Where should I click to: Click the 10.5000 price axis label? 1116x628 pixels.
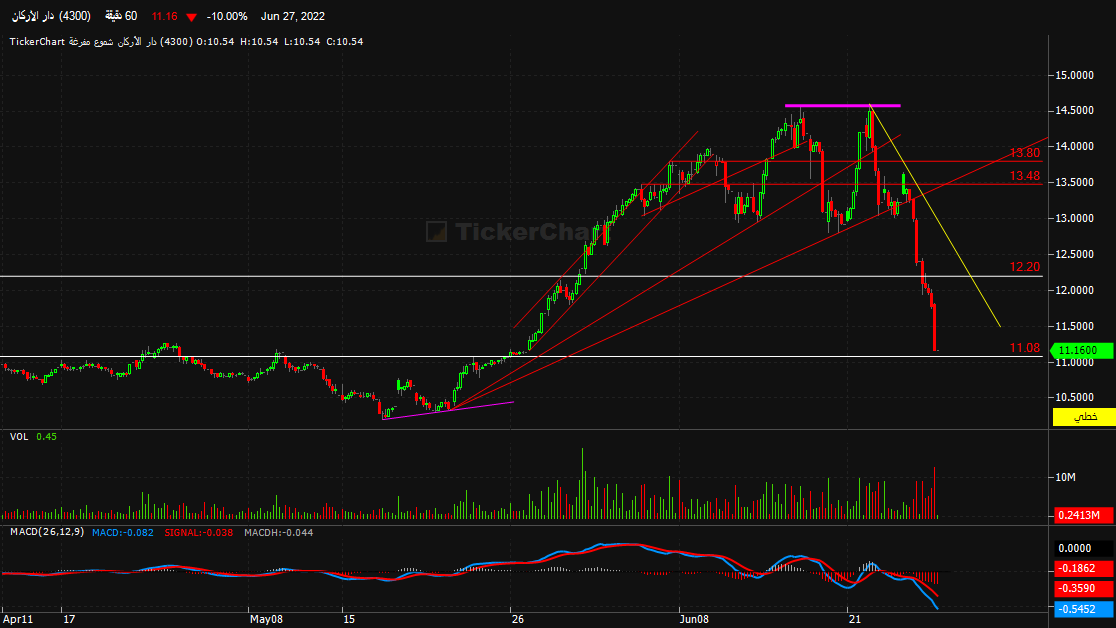click(x=1075, y=397)
